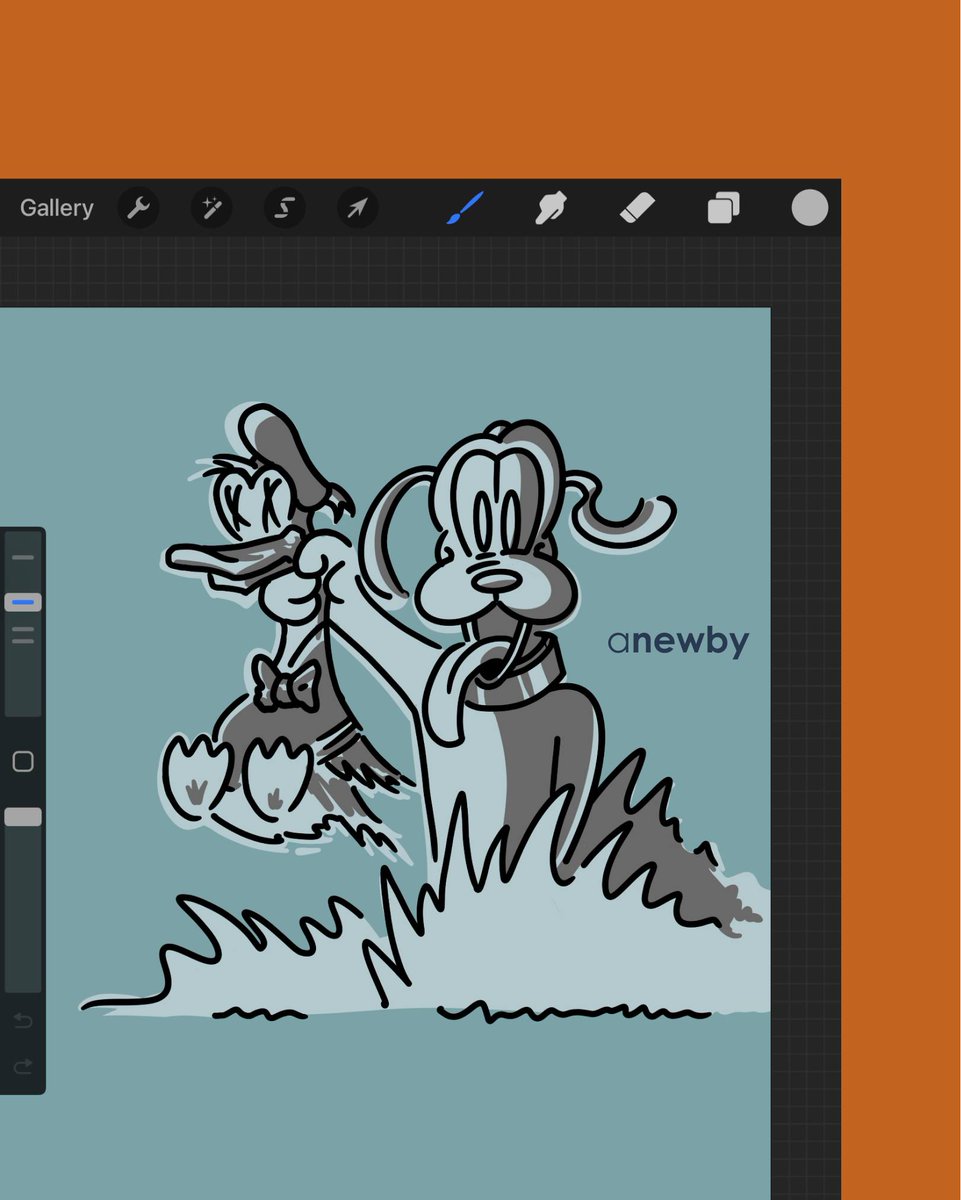Select the Eraser tool
This screenshot has width=961, height=1200.
point(637,208)
